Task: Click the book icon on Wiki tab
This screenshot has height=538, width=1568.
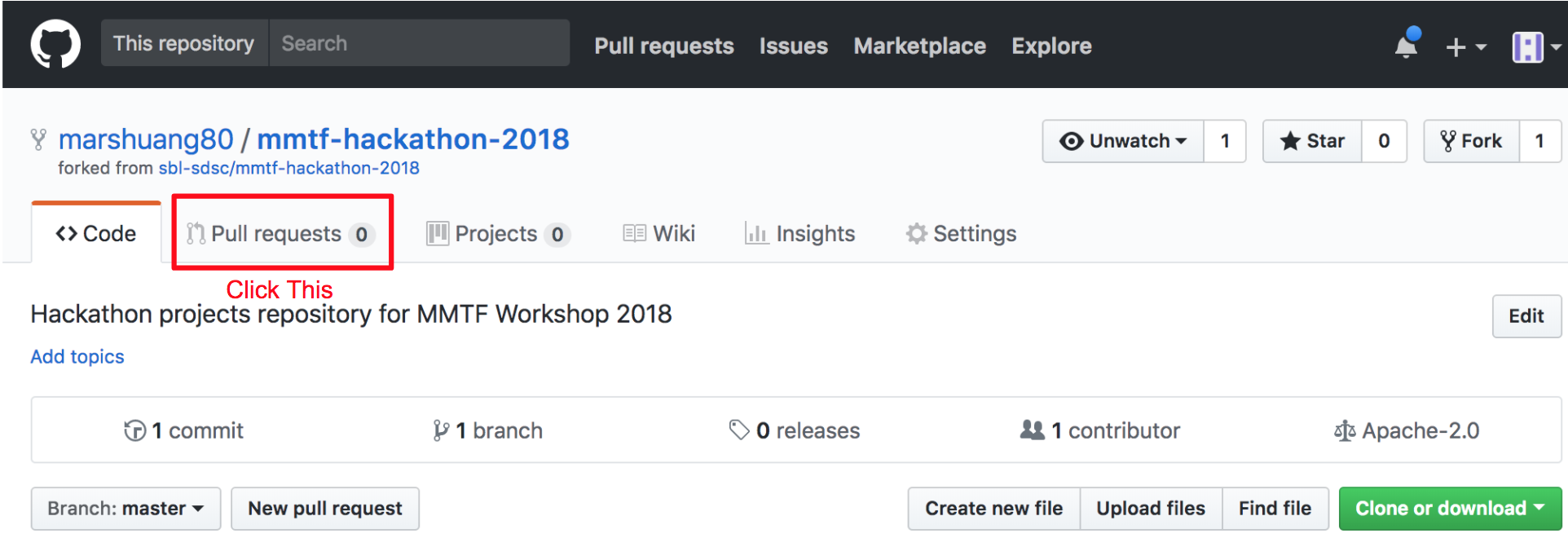Action: (634, 234)
